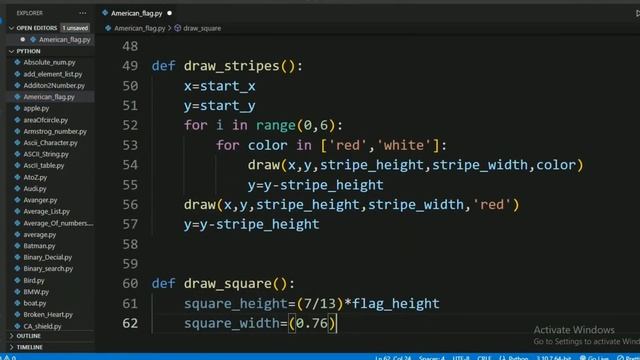640x360 pixels.
Task: Click Spaces: 4 indentation status item
Action: 432,358
